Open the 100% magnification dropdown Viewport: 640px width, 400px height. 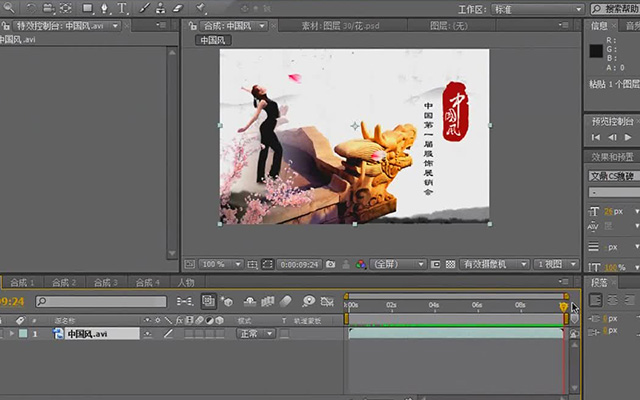[x=221, y=264]
